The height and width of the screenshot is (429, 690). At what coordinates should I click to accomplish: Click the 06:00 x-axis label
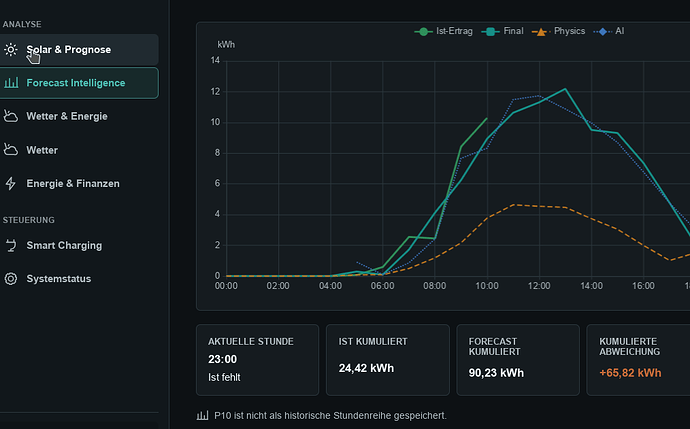pyautogui.click(x=382, y=286)
